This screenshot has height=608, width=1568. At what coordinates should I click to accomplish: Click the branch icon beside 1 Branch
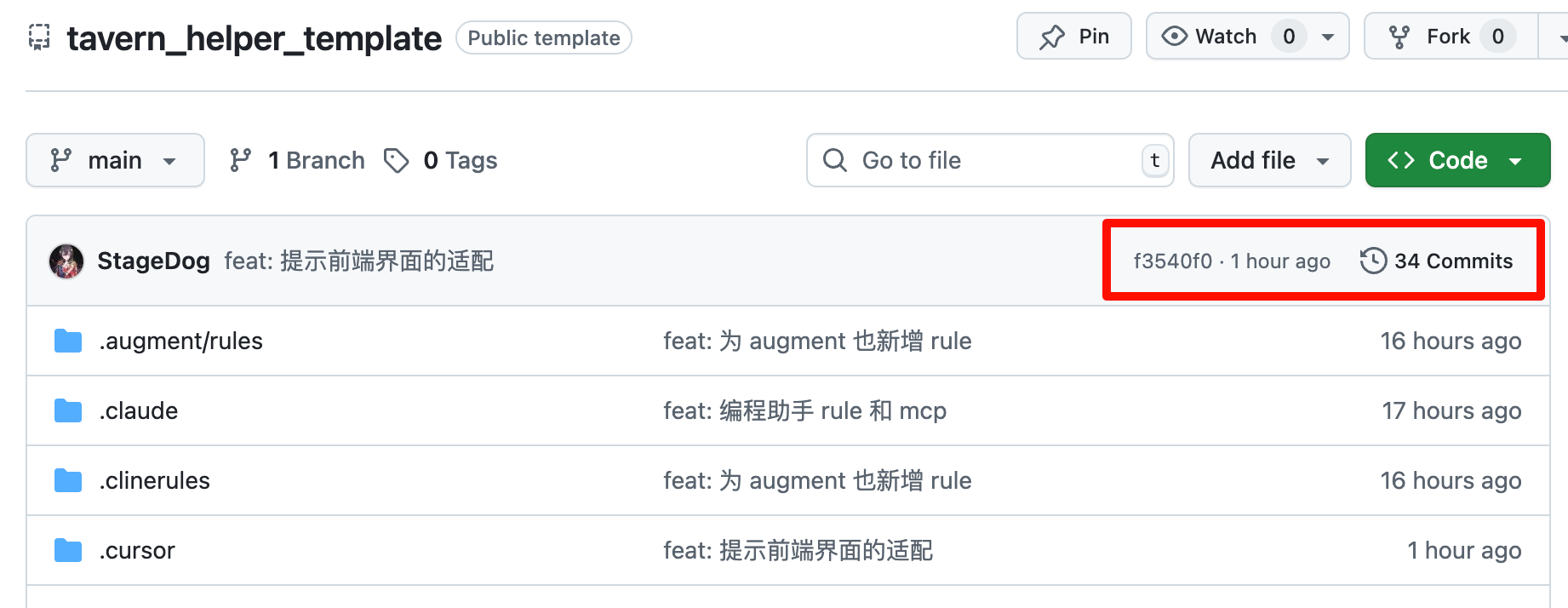240,160
